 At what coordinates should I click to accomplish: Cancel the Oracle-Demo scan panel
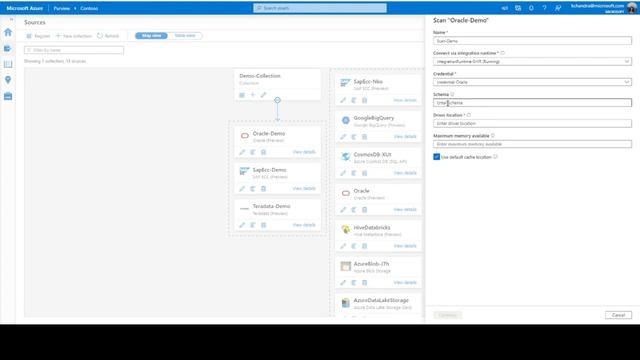click(x=618, y=315)
